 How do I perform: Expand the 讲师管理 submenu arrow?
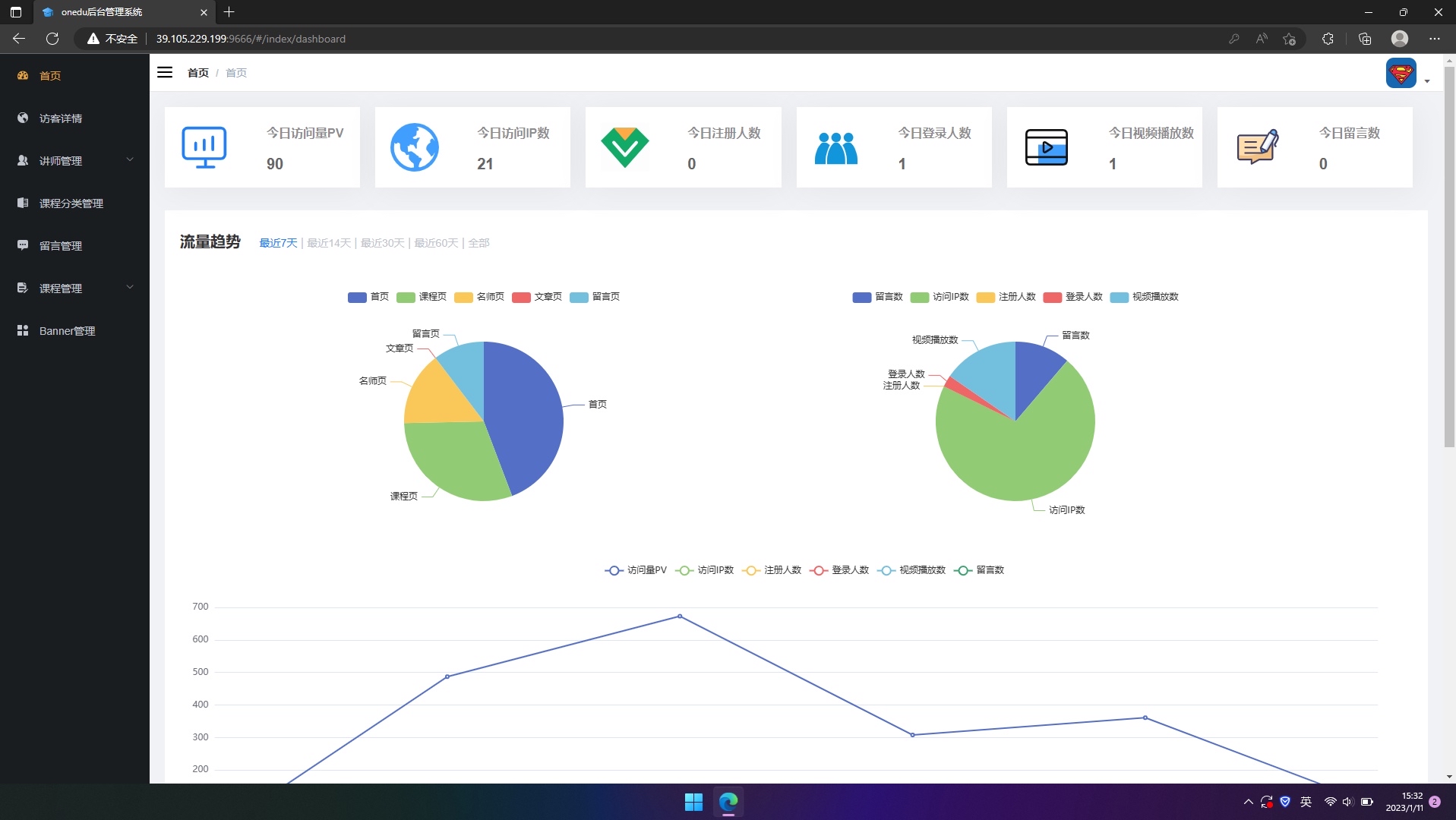pos(130,160)
